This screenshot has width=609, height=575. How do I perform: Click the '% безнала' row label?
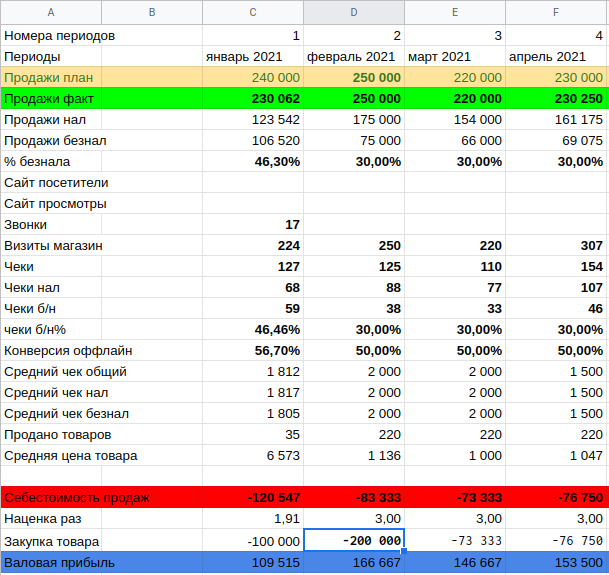[x=37, y=162]
